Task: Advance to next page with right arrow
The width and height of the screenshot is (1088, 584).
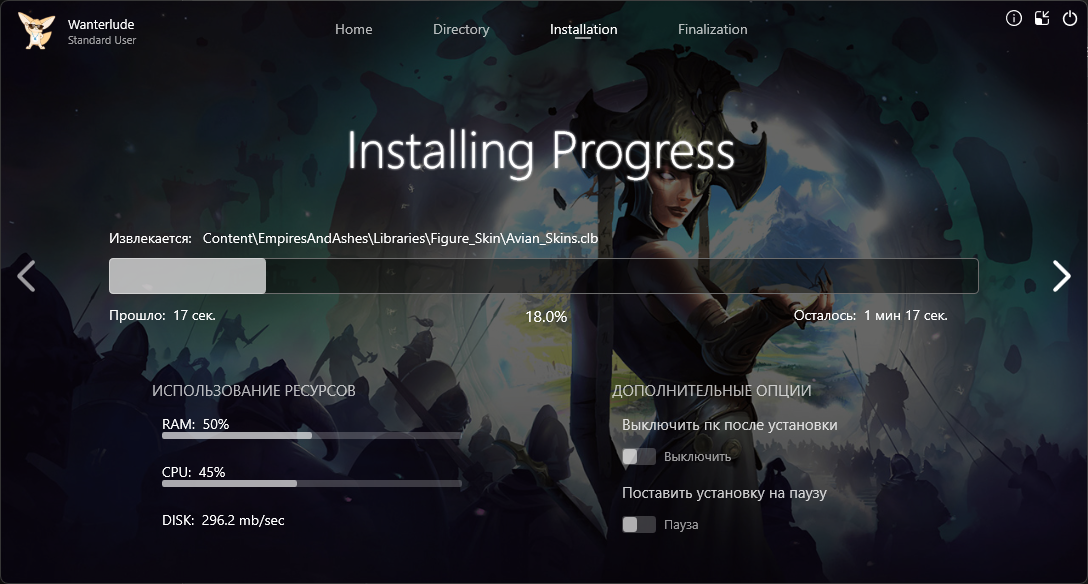Action: (x=1061, y=276)
